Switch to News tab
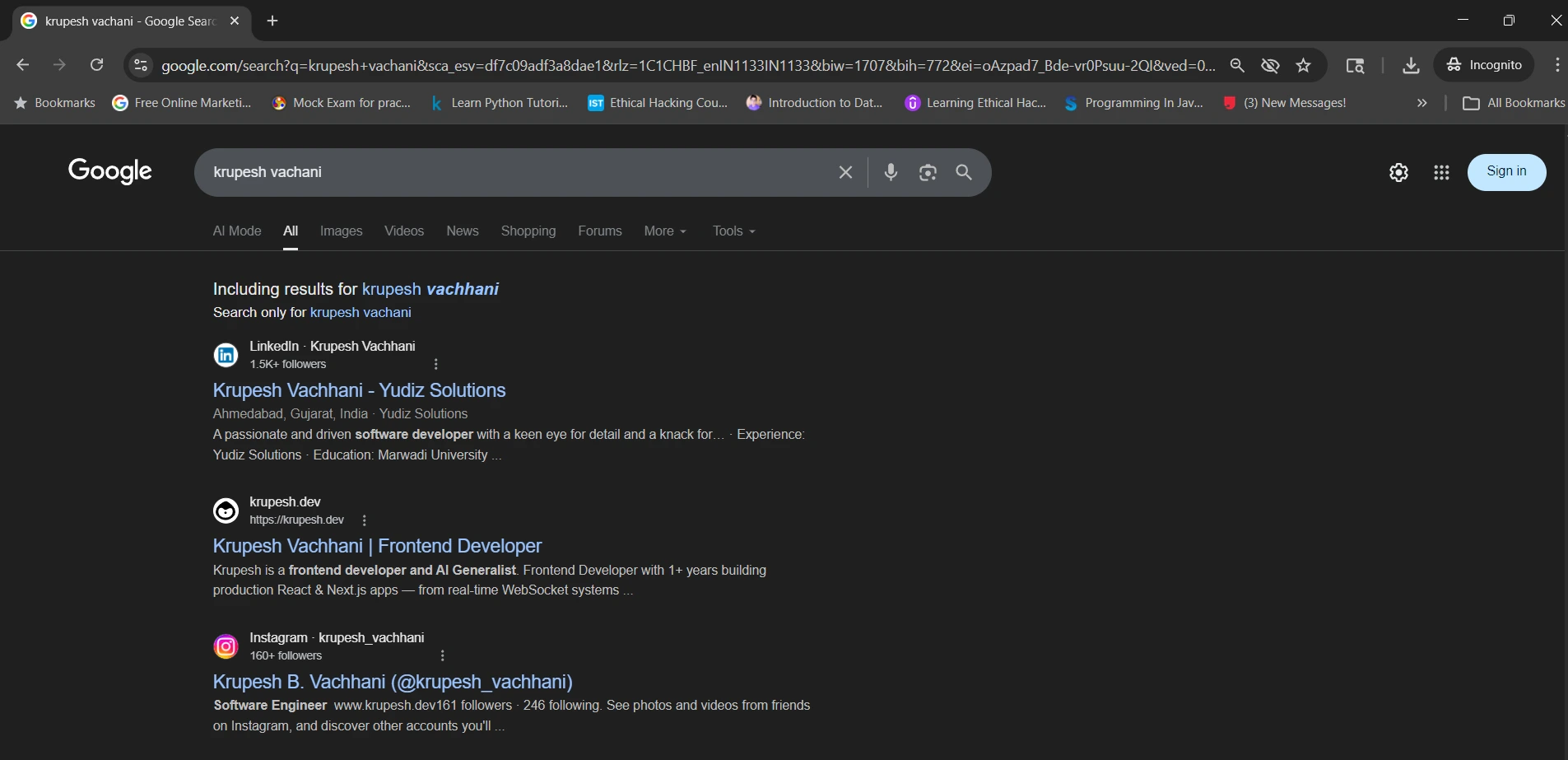The height and width of the screenshot is (760, 1568). click(x=463, y=231)
